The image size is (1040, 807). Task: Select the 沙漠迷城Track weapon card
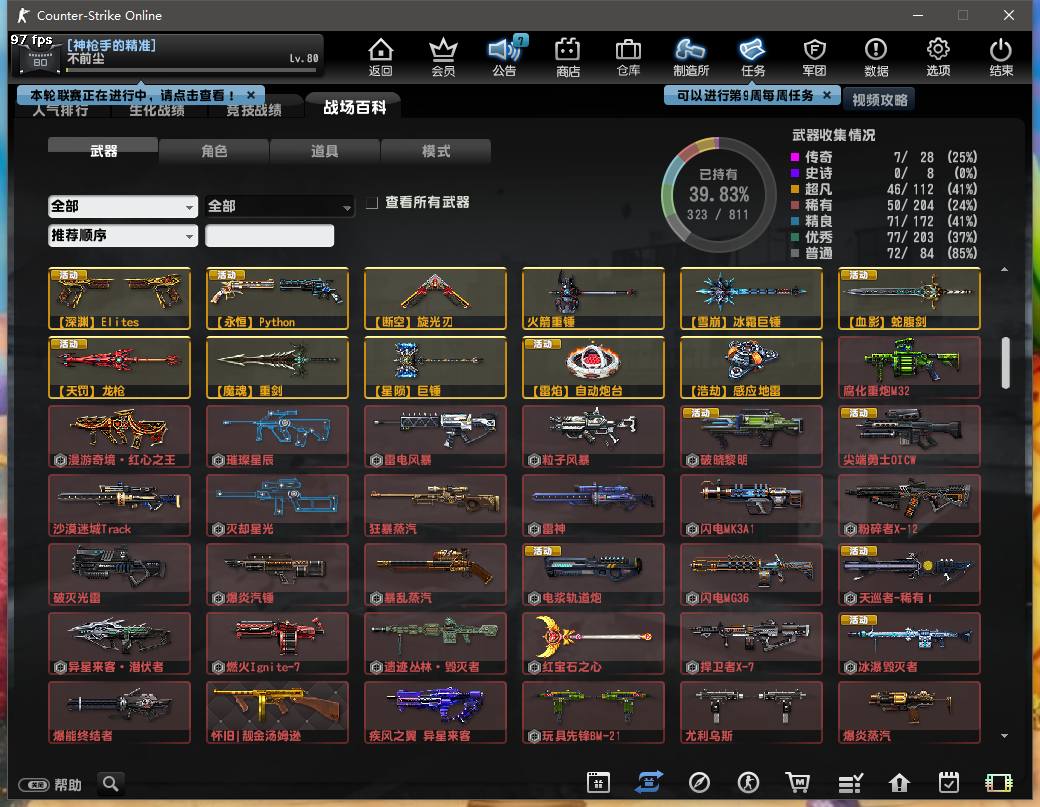tap(119, 505)
